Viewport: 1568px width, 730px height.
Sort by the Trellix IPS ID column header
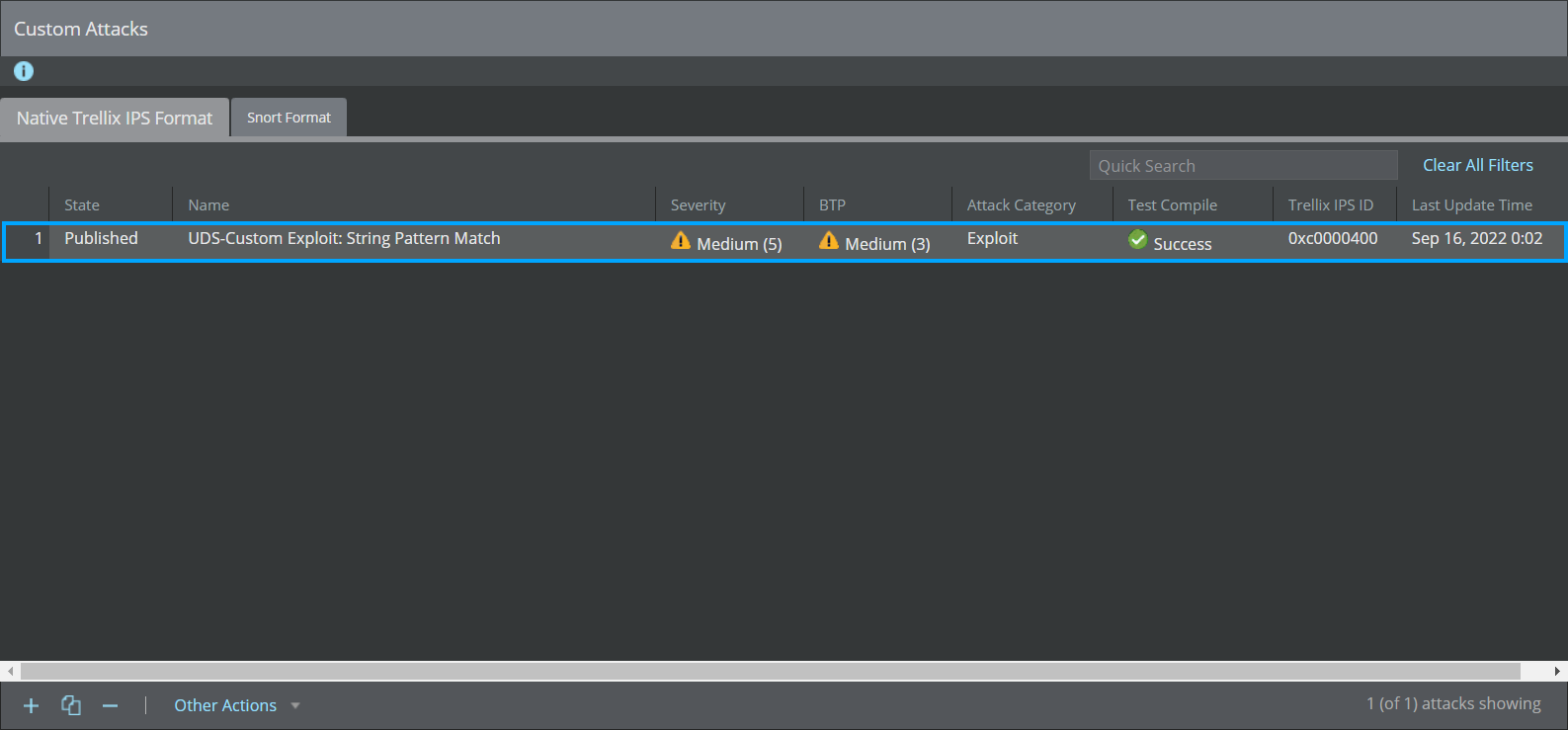(1335, 204)
